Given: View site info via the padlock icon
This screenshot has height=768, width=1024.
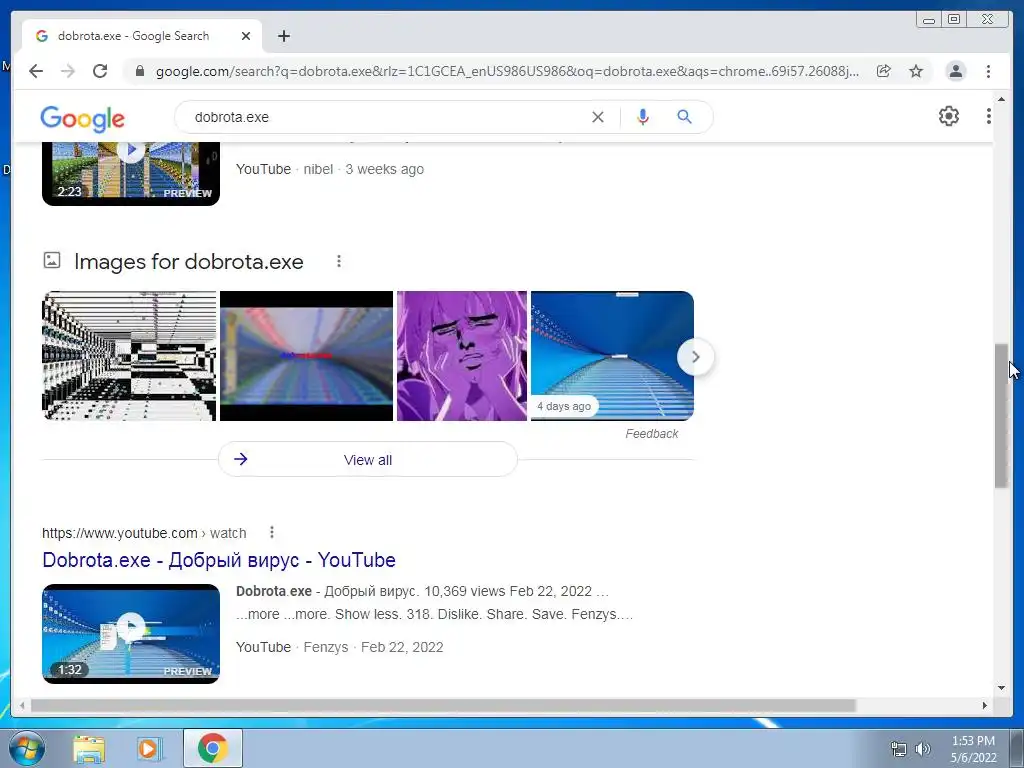Looking at the screenshot, I should click(x=139, y=71).
